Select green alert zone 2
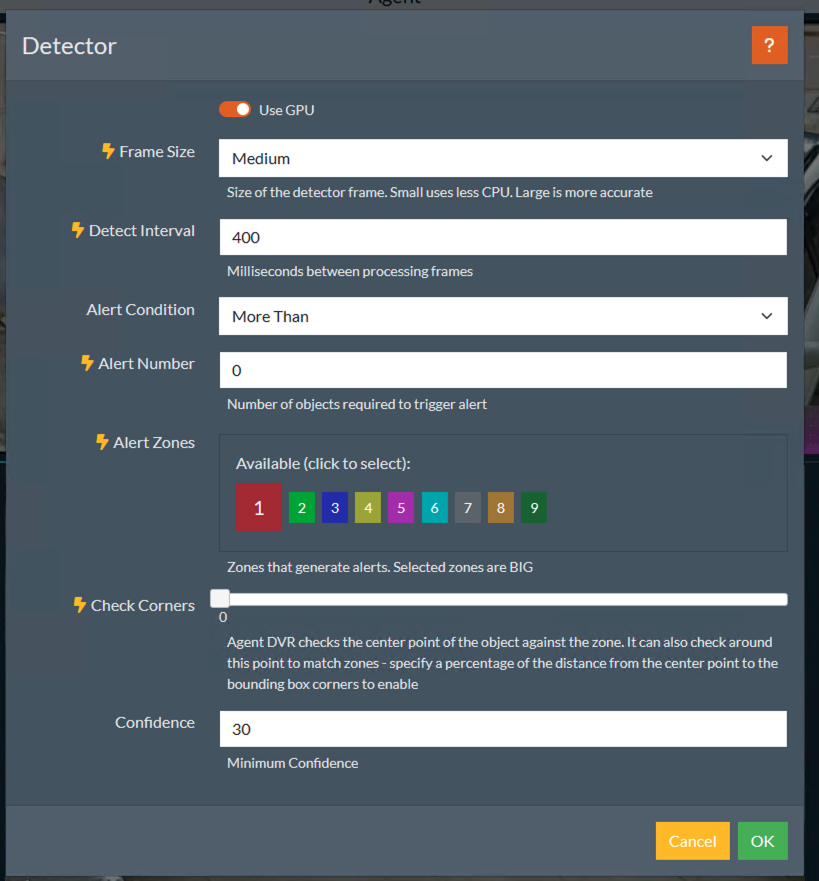 point(302,508)
